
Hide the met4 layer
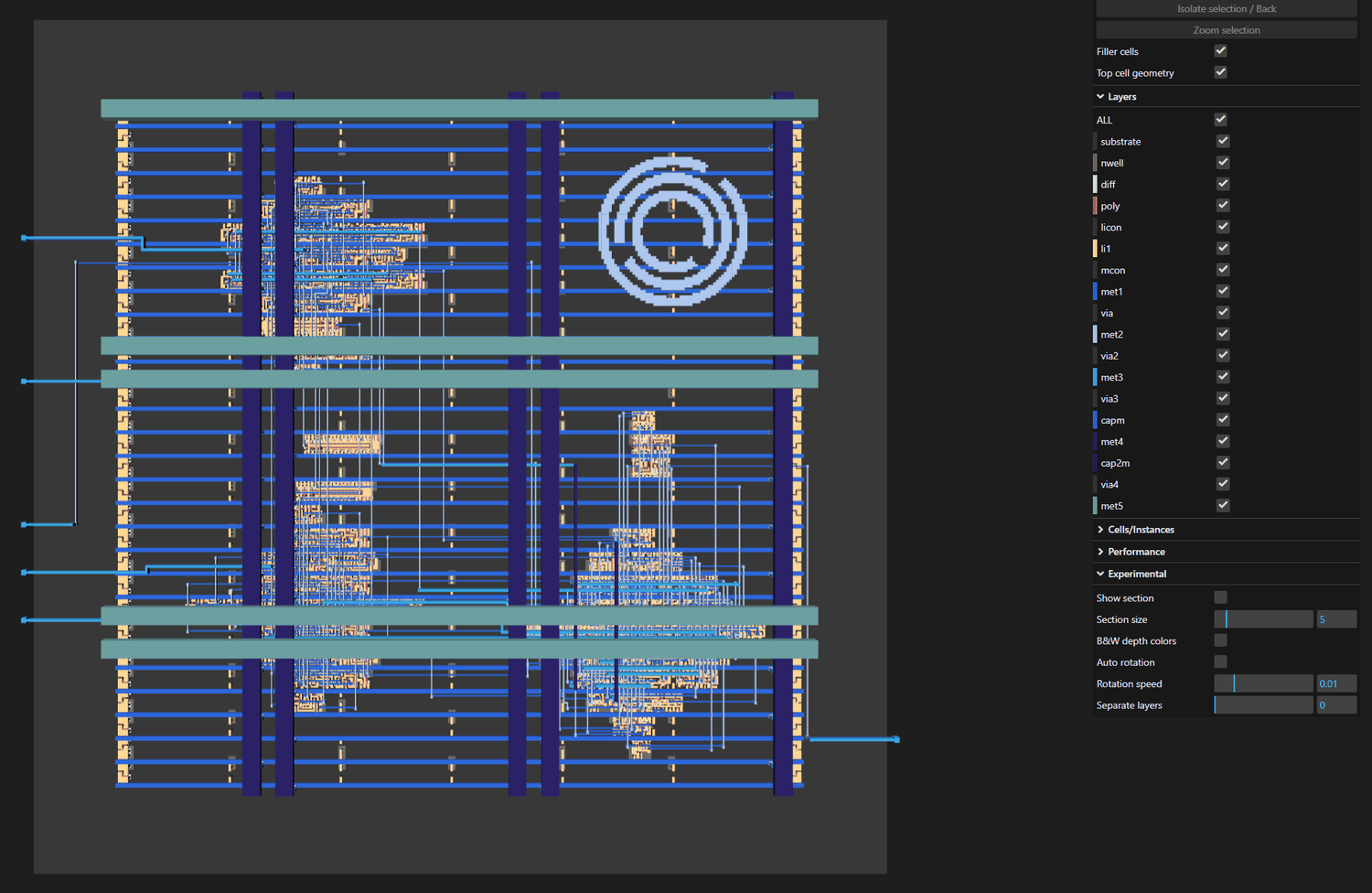(x=1223, y=441)
